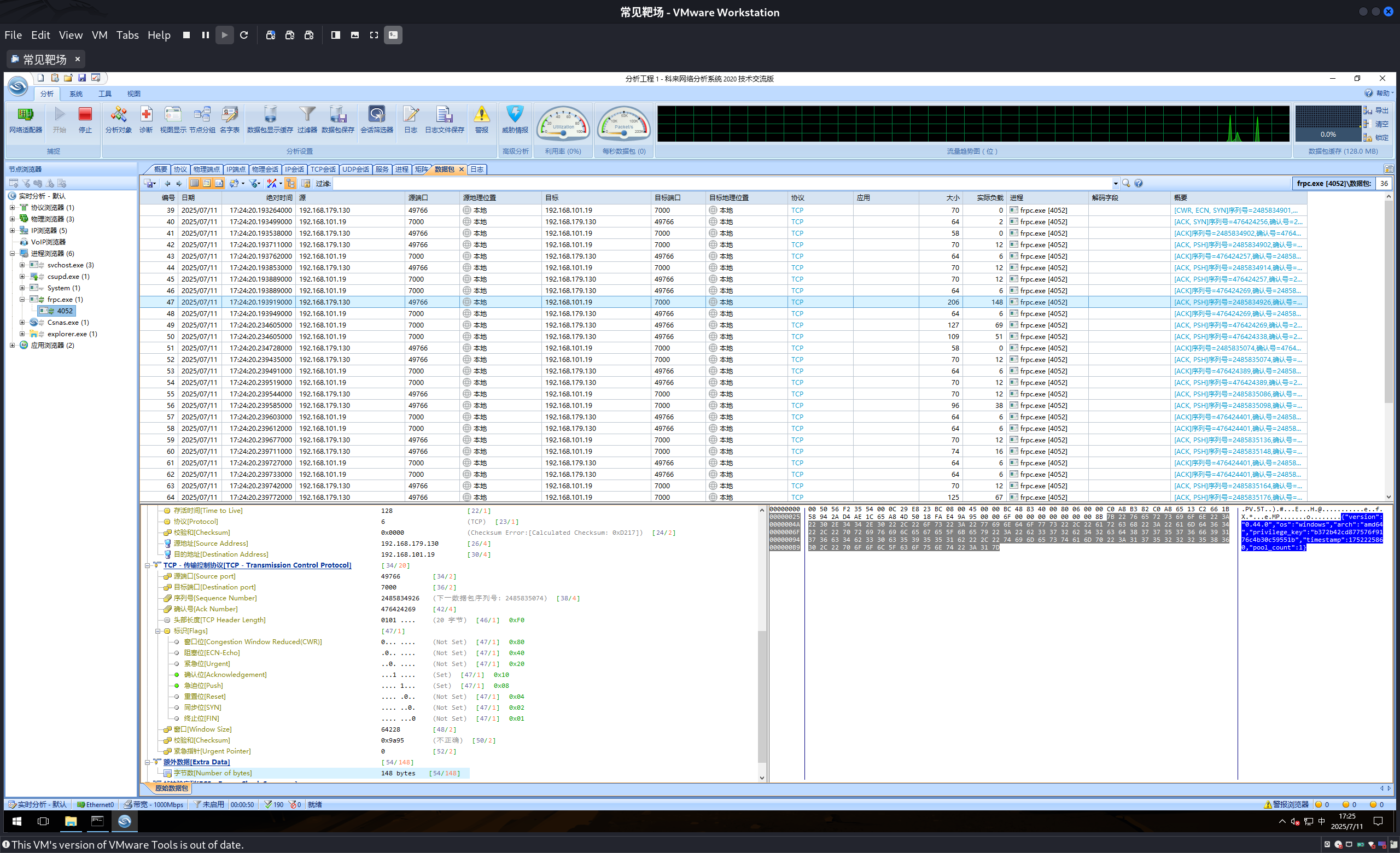Collapse the TCP protocol detail section
This screenshot has width=1400, height=853.
147,565
